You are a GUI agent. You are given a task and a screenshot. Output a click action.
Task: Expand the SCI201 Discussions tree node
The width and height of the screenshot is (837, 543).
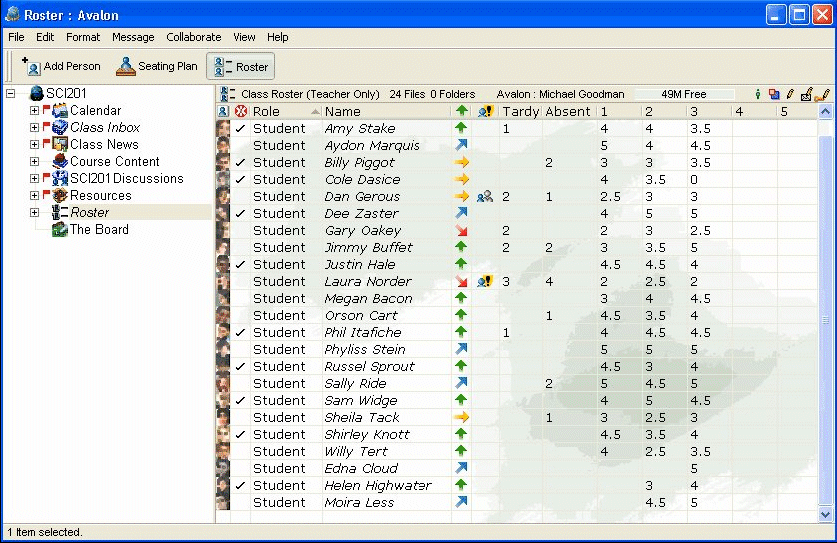(x=34, y=179)
